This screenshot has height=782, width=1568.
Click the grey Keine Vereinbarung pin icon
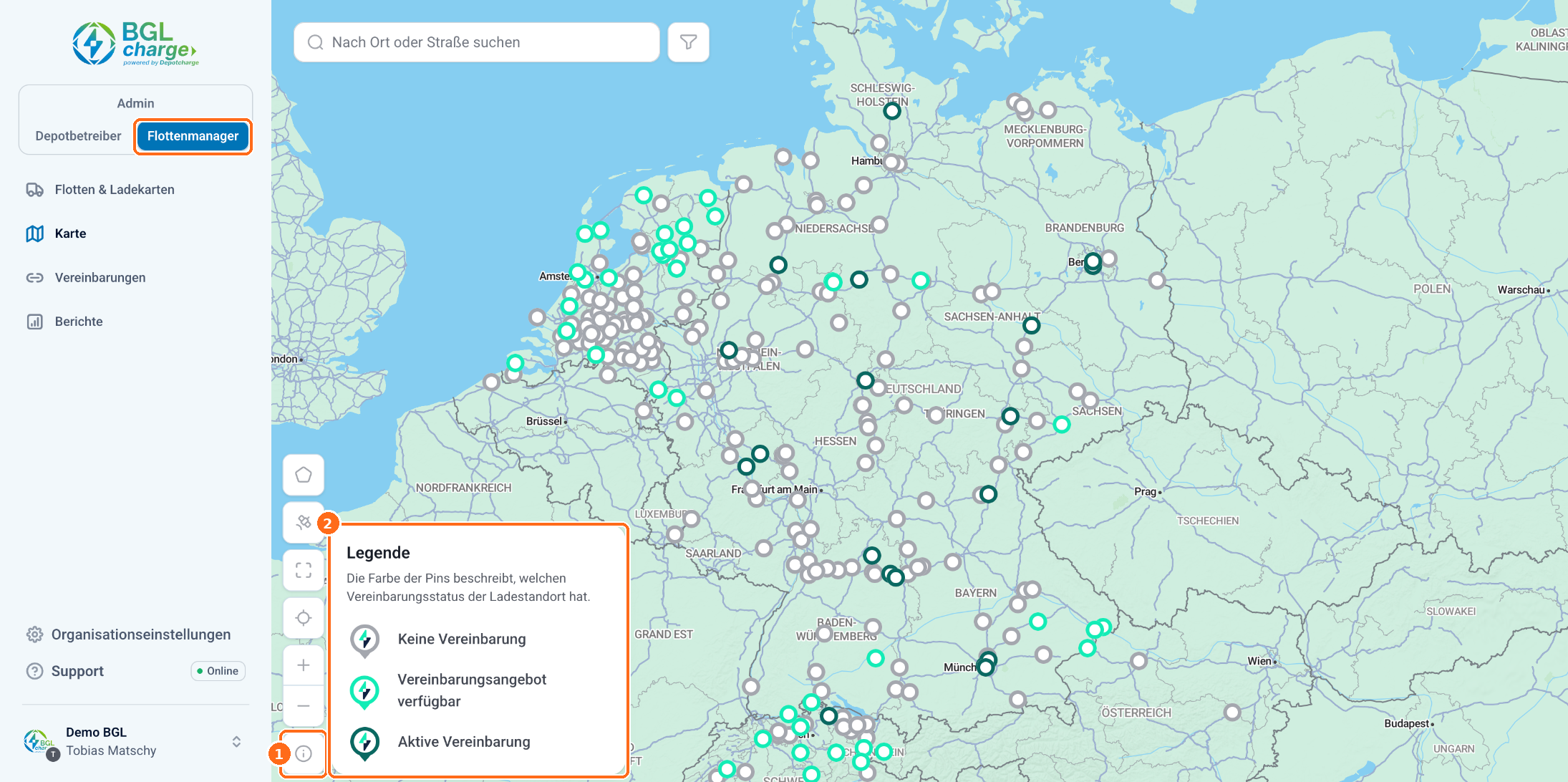click(x=364, y=640)
